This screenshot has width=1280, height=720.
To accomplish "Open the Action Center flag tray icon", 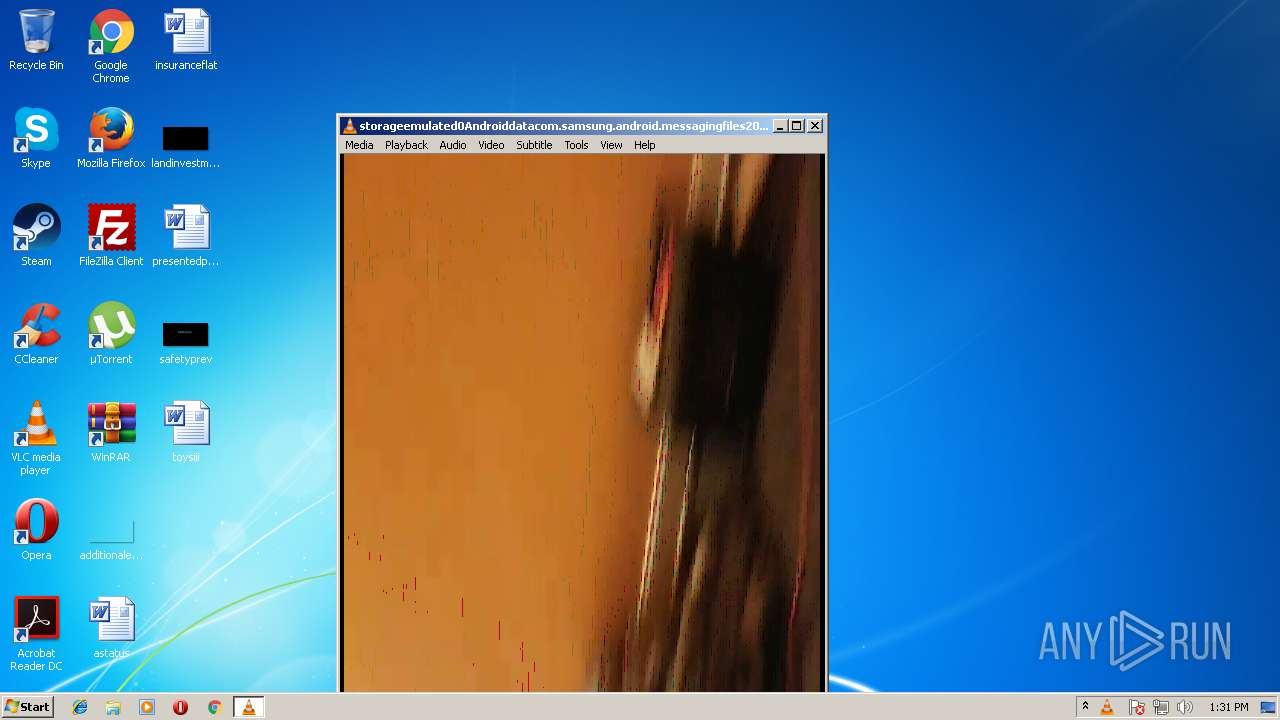I will pyautogui.click(x=1137, y=707).
